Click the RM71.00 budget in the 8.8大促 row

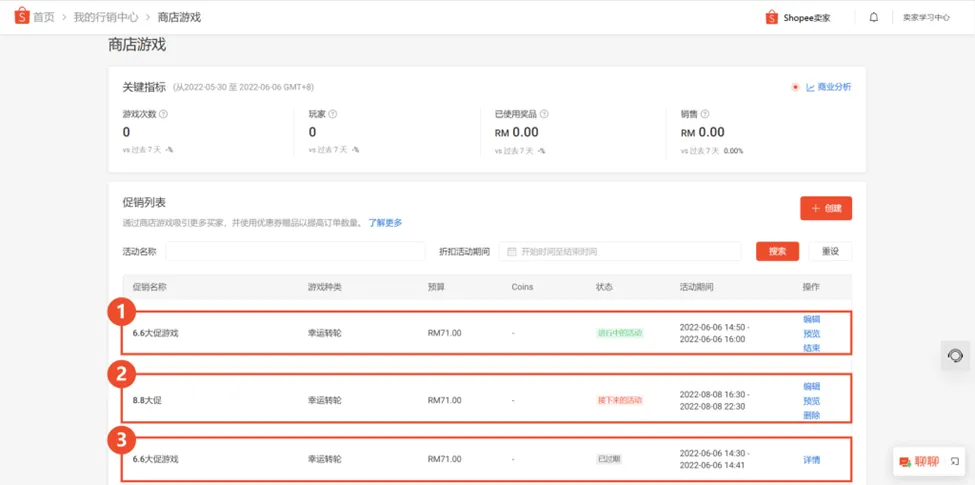coord(445,400)
